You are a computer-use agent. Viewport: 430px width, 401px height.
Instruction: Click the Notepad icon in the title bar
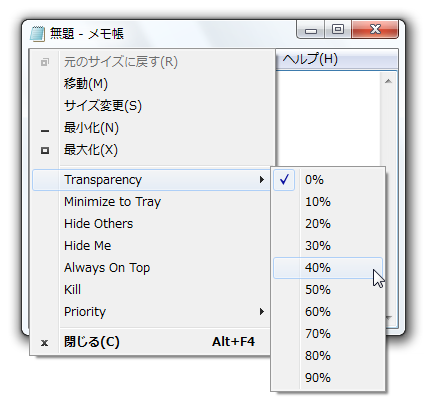click(x=37, y=33)
